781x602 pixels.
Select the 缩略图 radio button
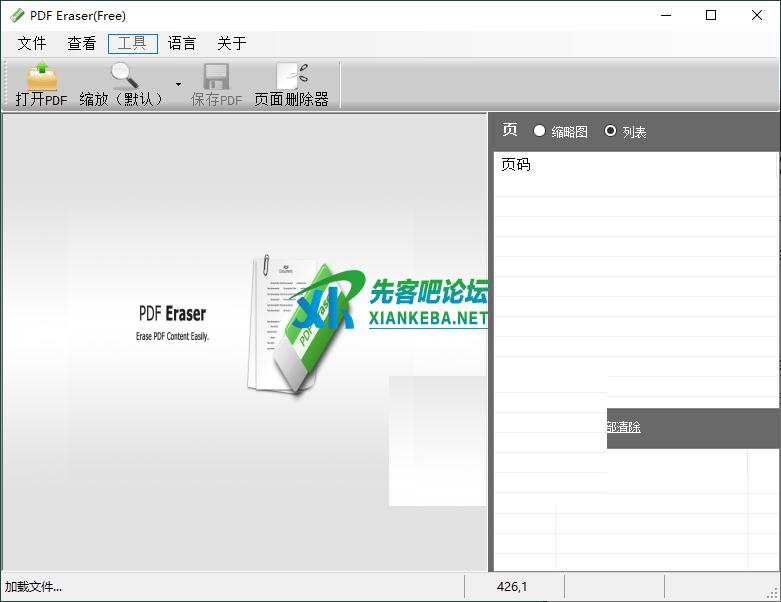point(540,131)
